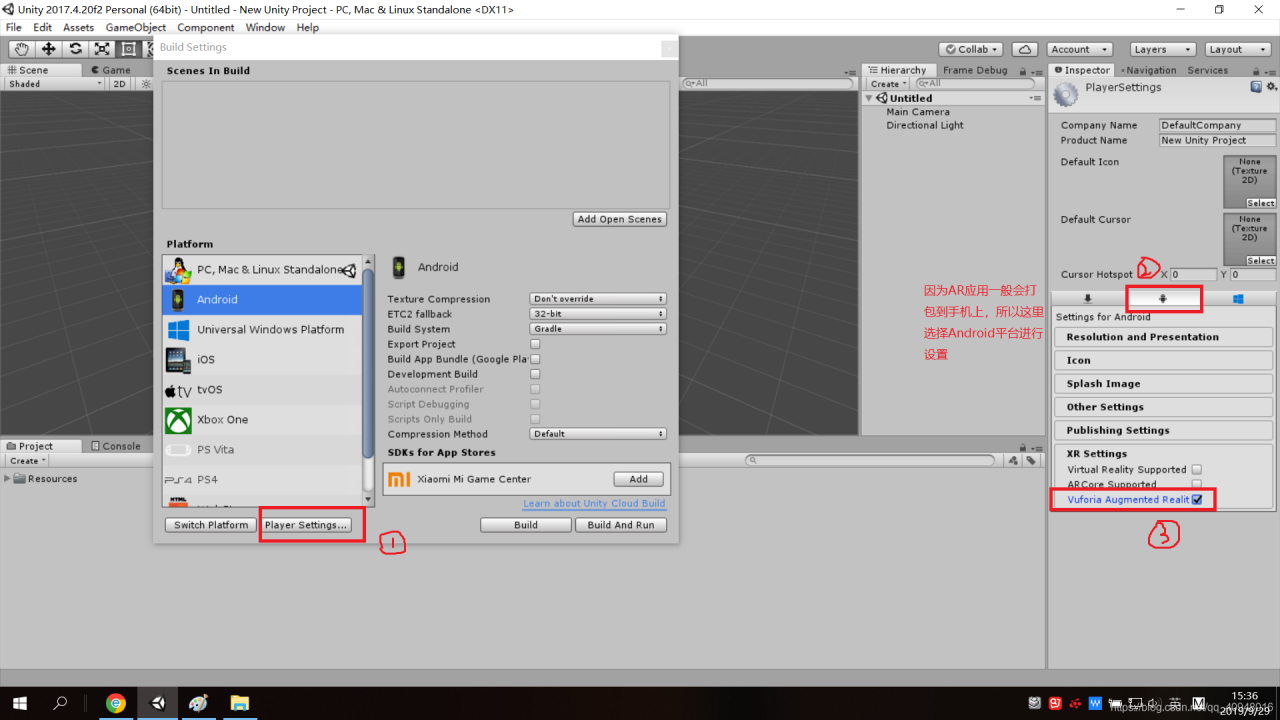Open the Cloud services button

pyautogui.click(x=1024, y=49)
